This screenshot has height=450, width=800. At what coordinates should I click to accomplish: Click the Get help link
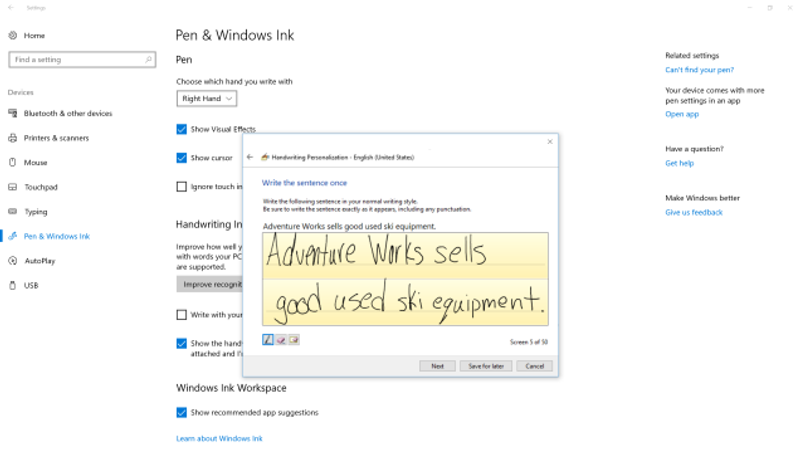point(679,163)
